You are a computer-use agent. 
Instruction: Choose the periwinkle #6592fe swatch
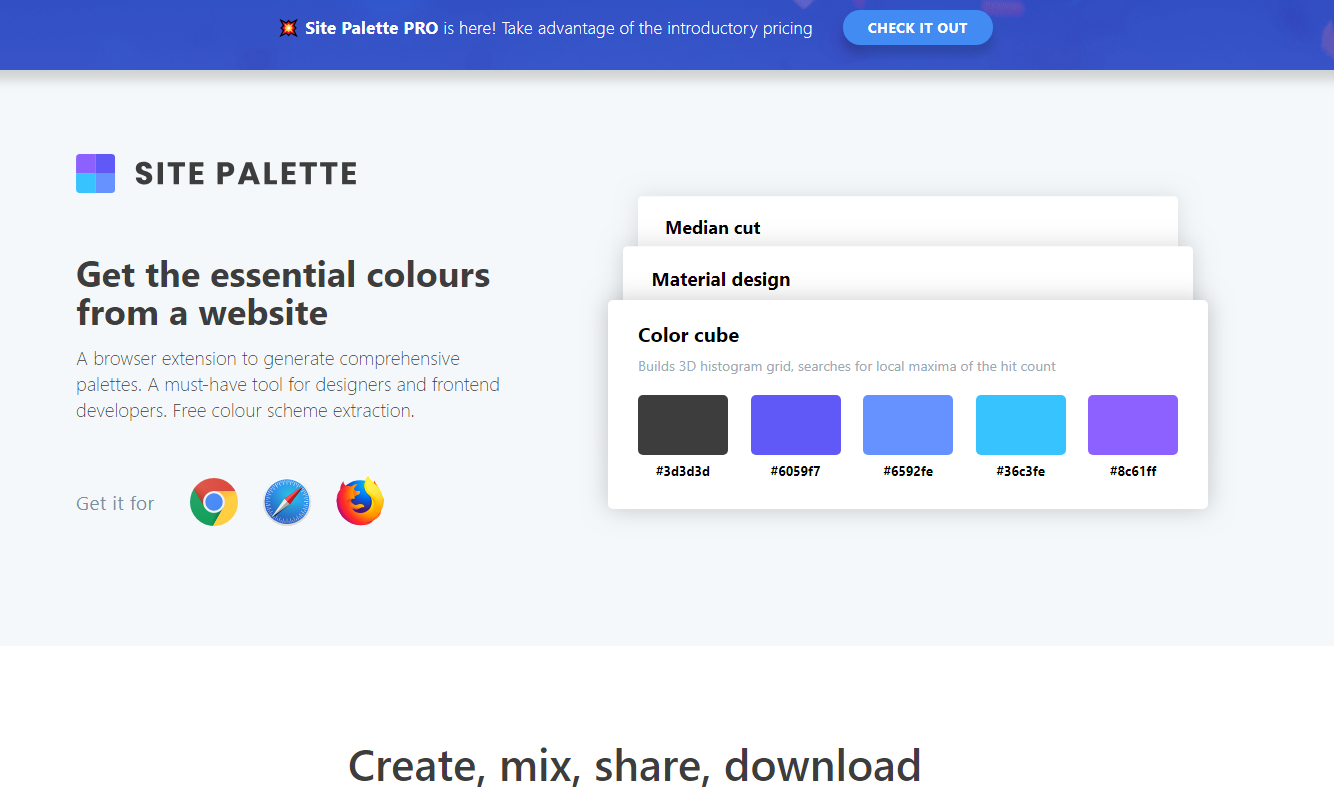click(x=908, y=425)
